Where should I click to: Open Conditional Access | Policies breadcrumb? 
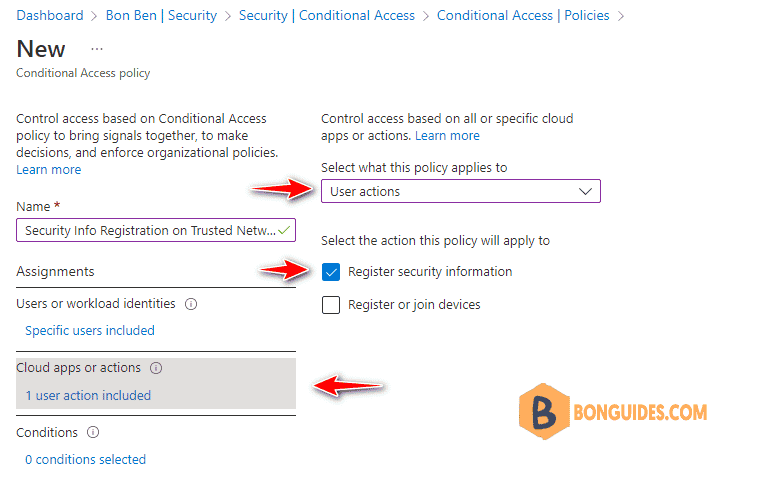coord(523,15)
